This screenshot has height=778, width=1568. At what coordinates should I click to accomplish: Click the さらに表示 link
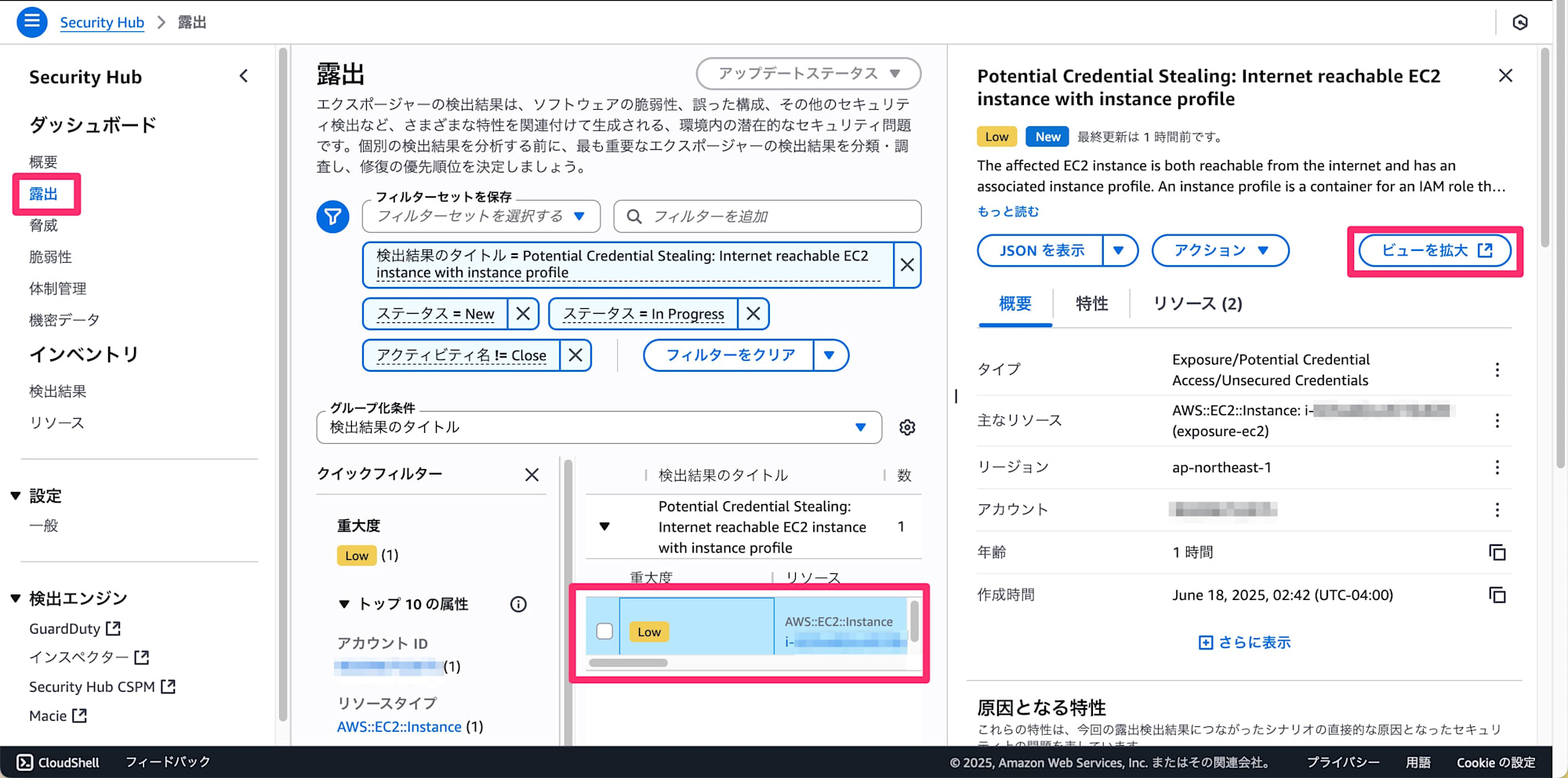click(x=1244, y=642)
